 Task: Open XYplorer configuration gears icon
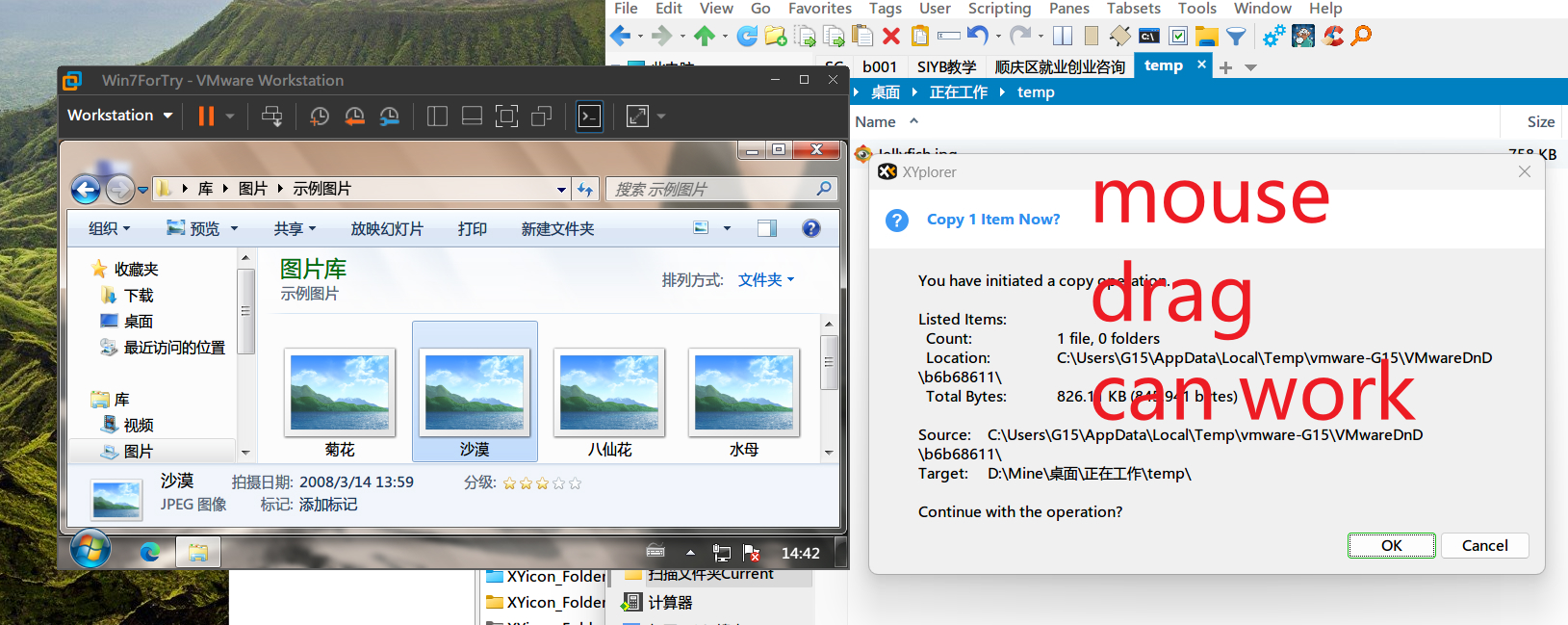tap(1274, 37)
